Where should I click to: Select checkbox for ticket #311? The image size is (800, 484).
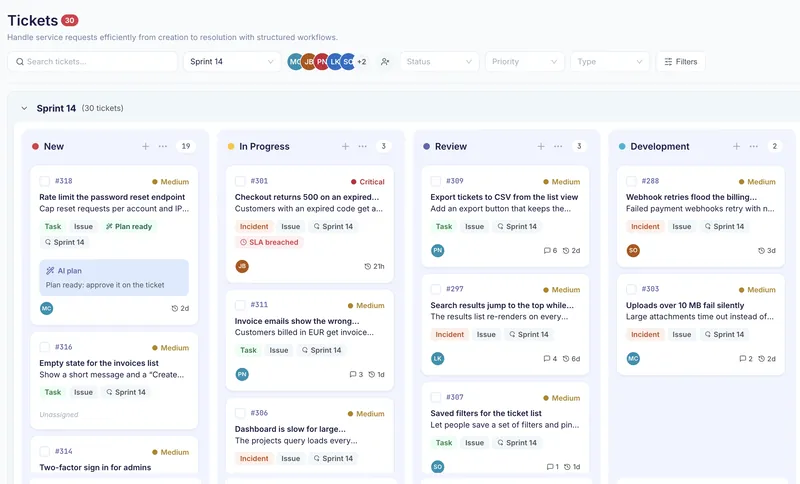pyautogui.click(x=240, y=305)
